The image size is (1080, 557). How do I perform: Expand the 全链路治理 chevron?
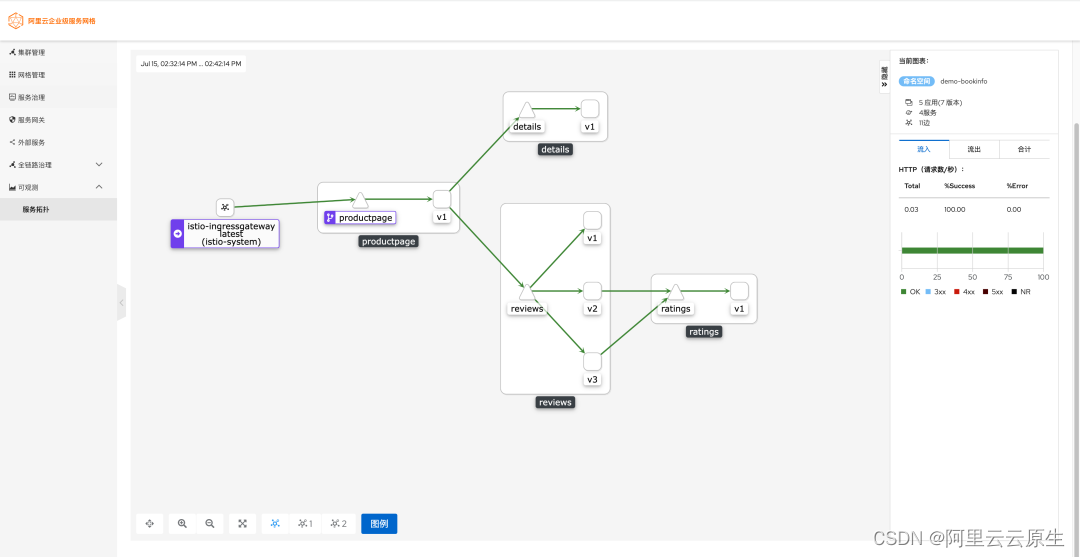pos(98,165)
